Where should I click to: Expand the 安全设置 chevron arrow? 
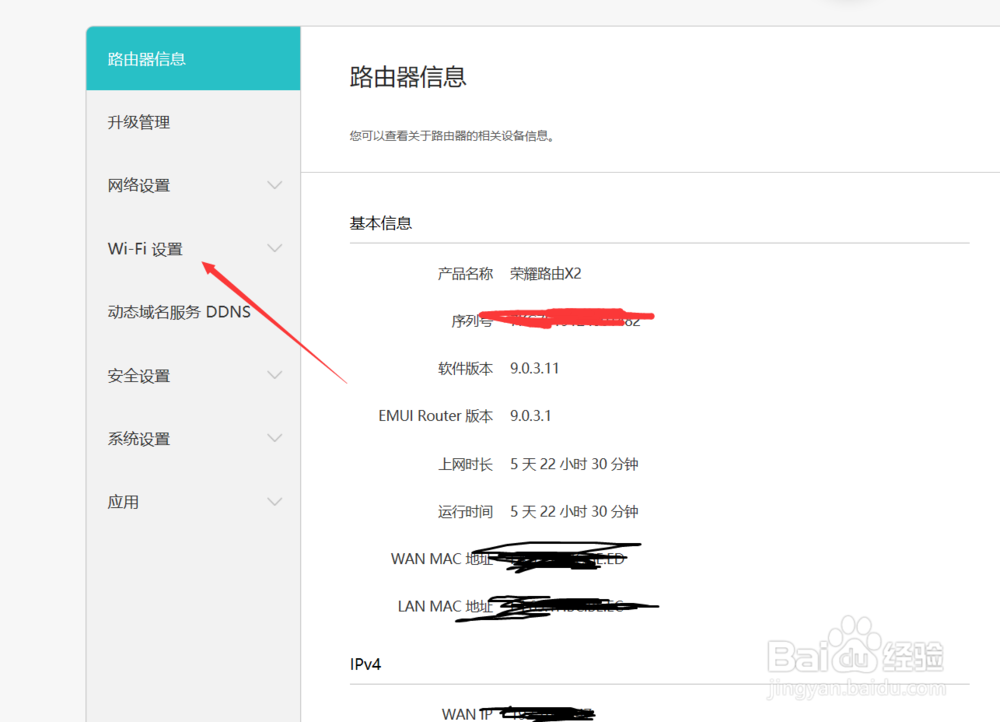(x=274, y=375)
